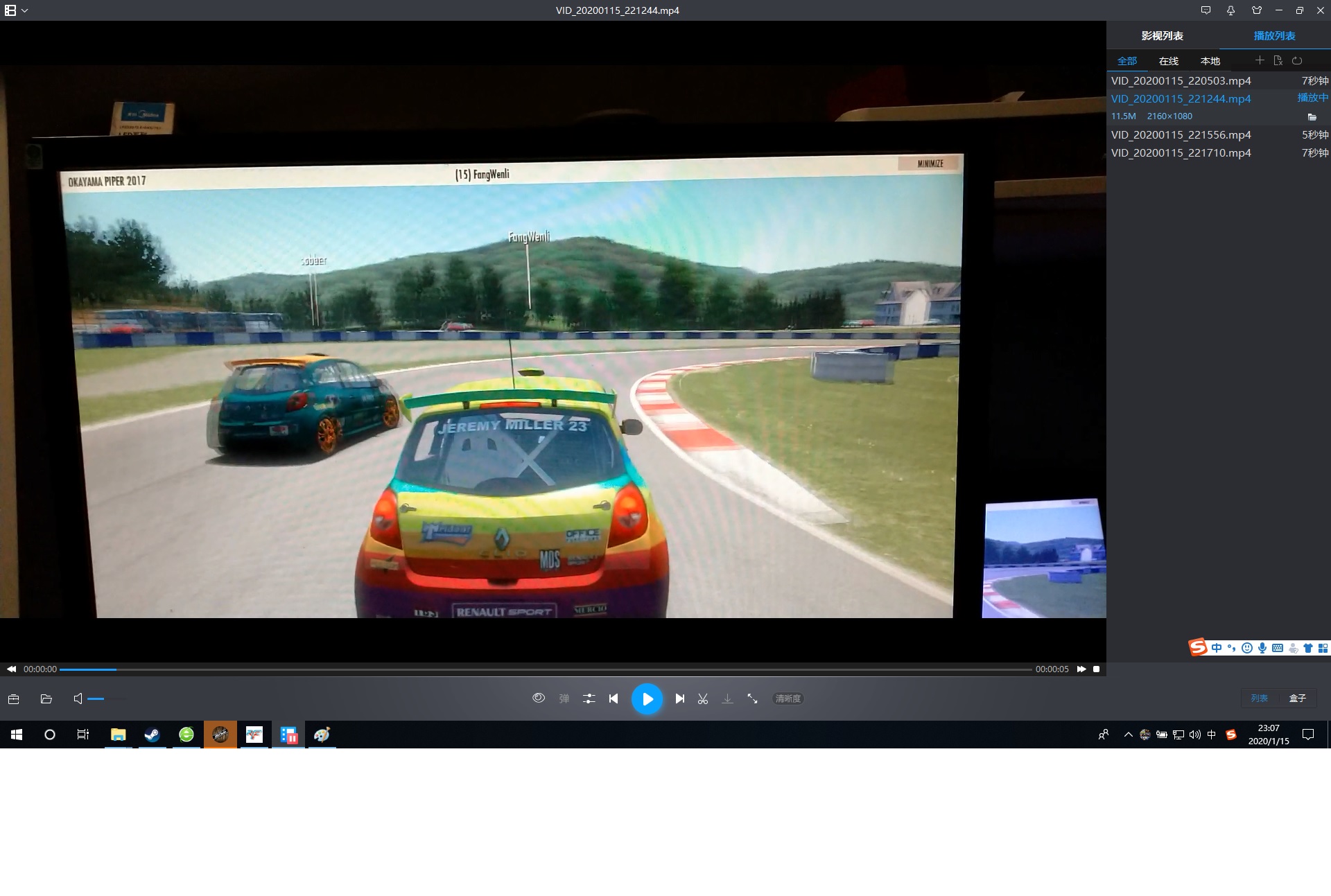Select the 本地 filter tab

point(1210,61)
